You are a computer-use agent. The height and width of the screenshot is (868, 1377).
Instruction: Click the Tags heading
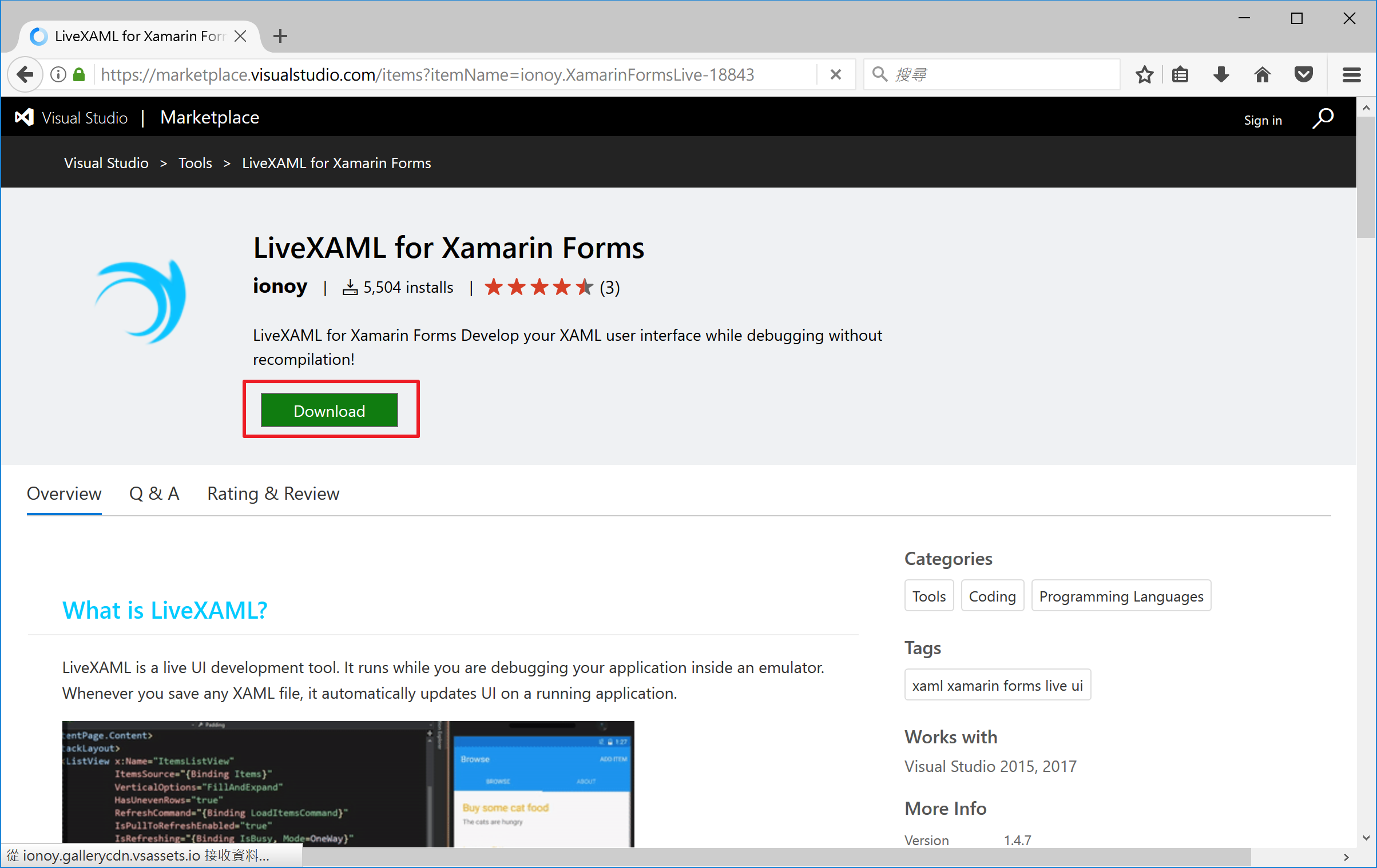click(x=922, y=648)
